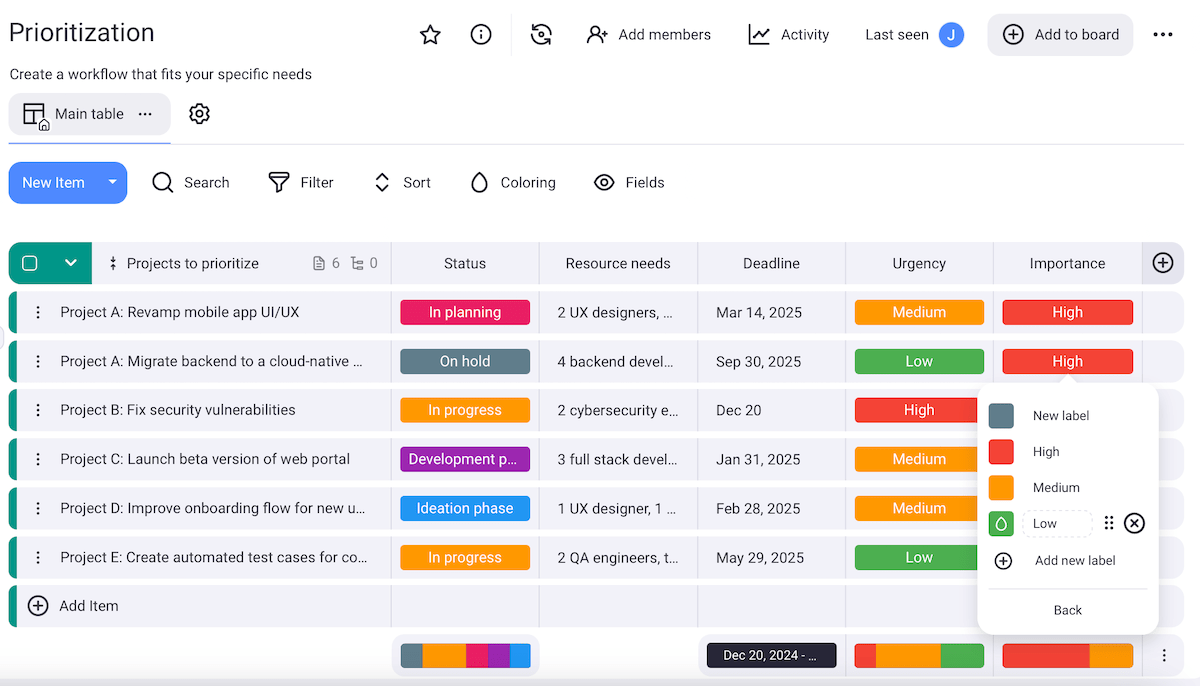This screenshot has width=1200, height=686.
Task: Click the green Low label color swatch
Action: coord(1001,523)
